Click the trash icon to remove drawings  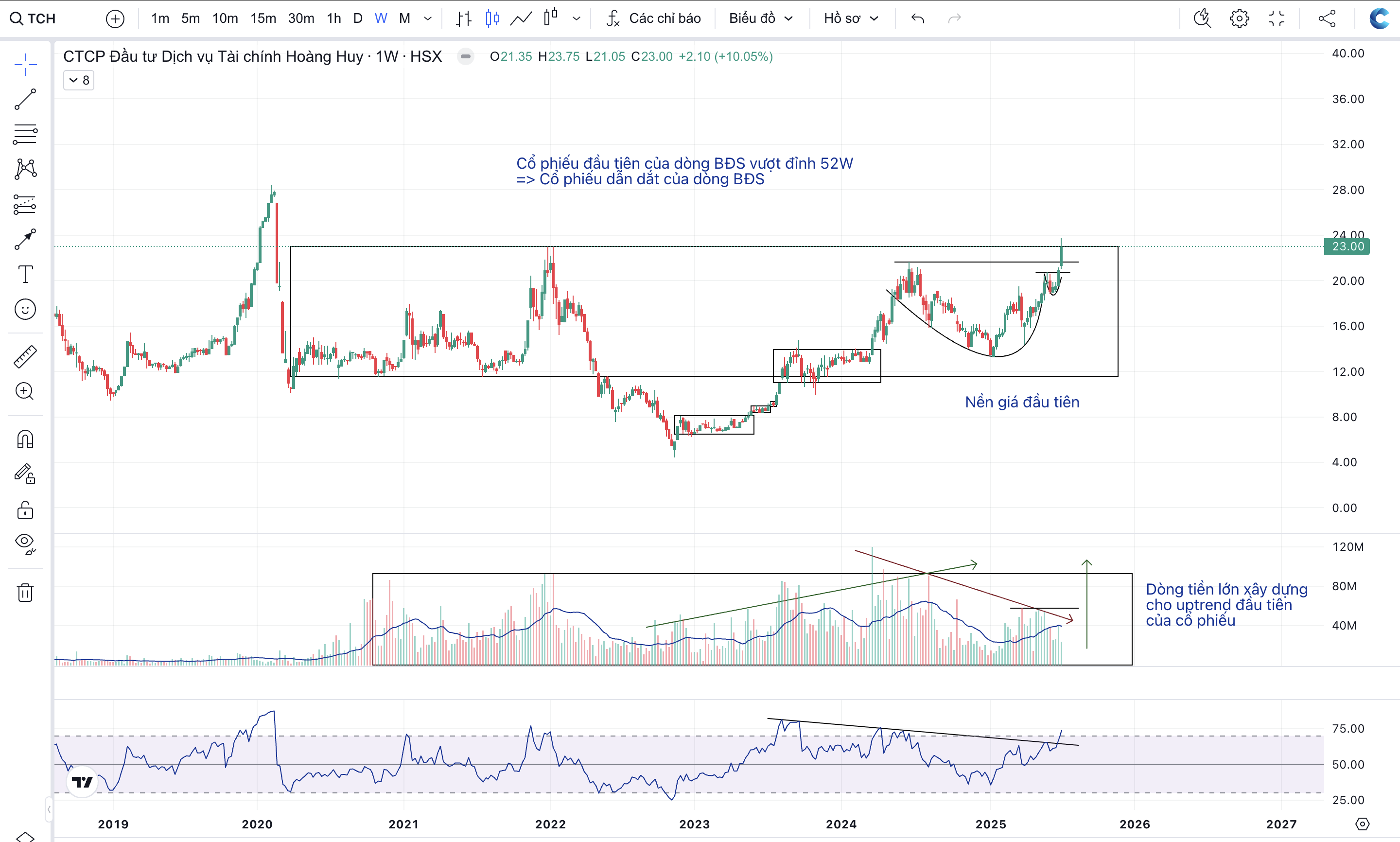click(25, 592)
